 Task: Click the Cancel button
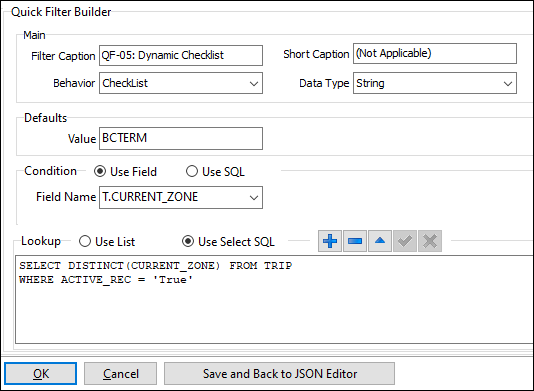(121, 374)
